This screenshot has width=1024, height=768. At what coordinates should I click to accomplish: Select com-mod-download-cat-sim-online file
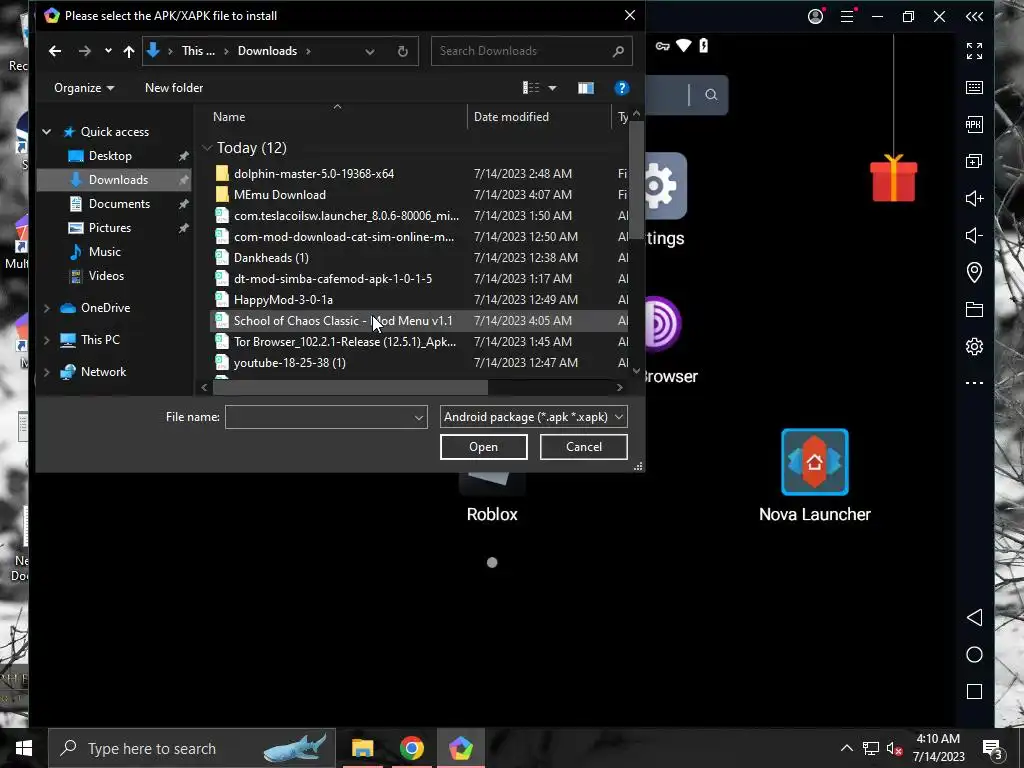pyautogui.click(x=418, y=236)
